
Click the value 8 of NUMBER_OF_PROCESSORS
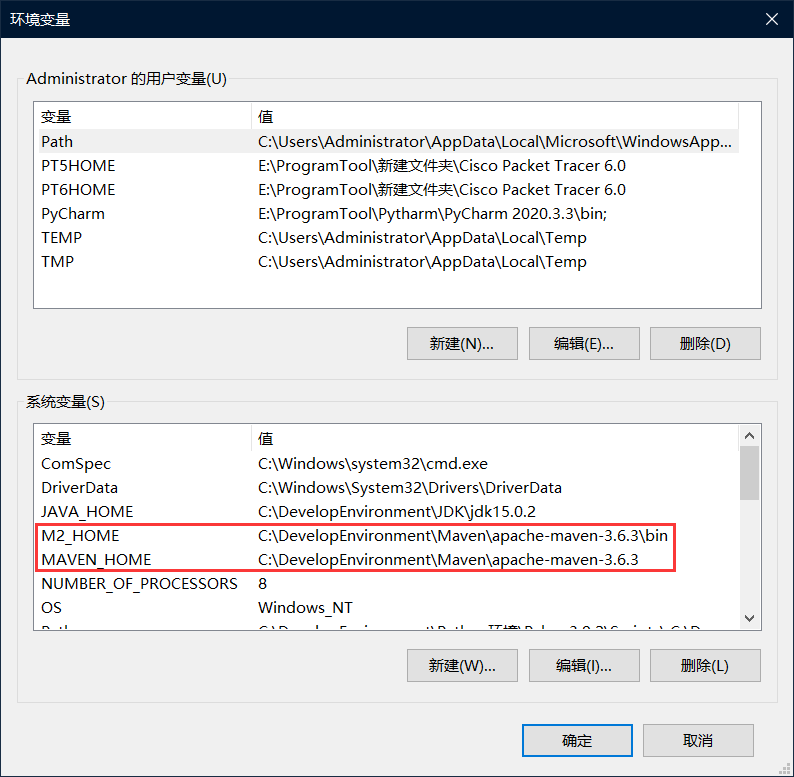point(262,584)
